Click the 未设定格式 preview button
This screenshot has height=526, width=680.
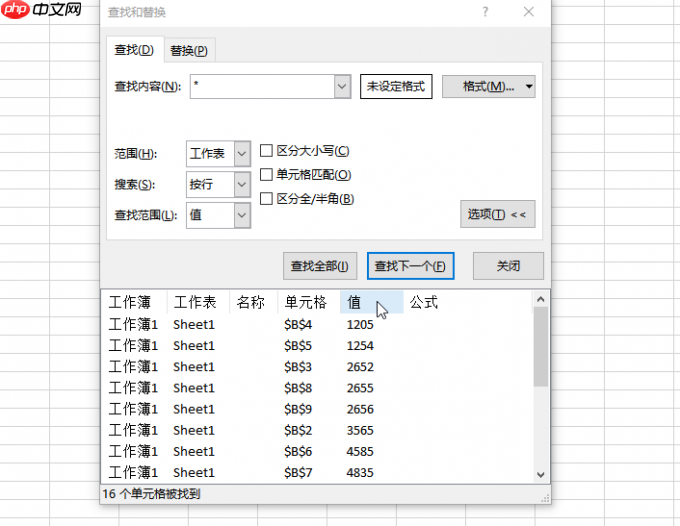coord(396,86)
